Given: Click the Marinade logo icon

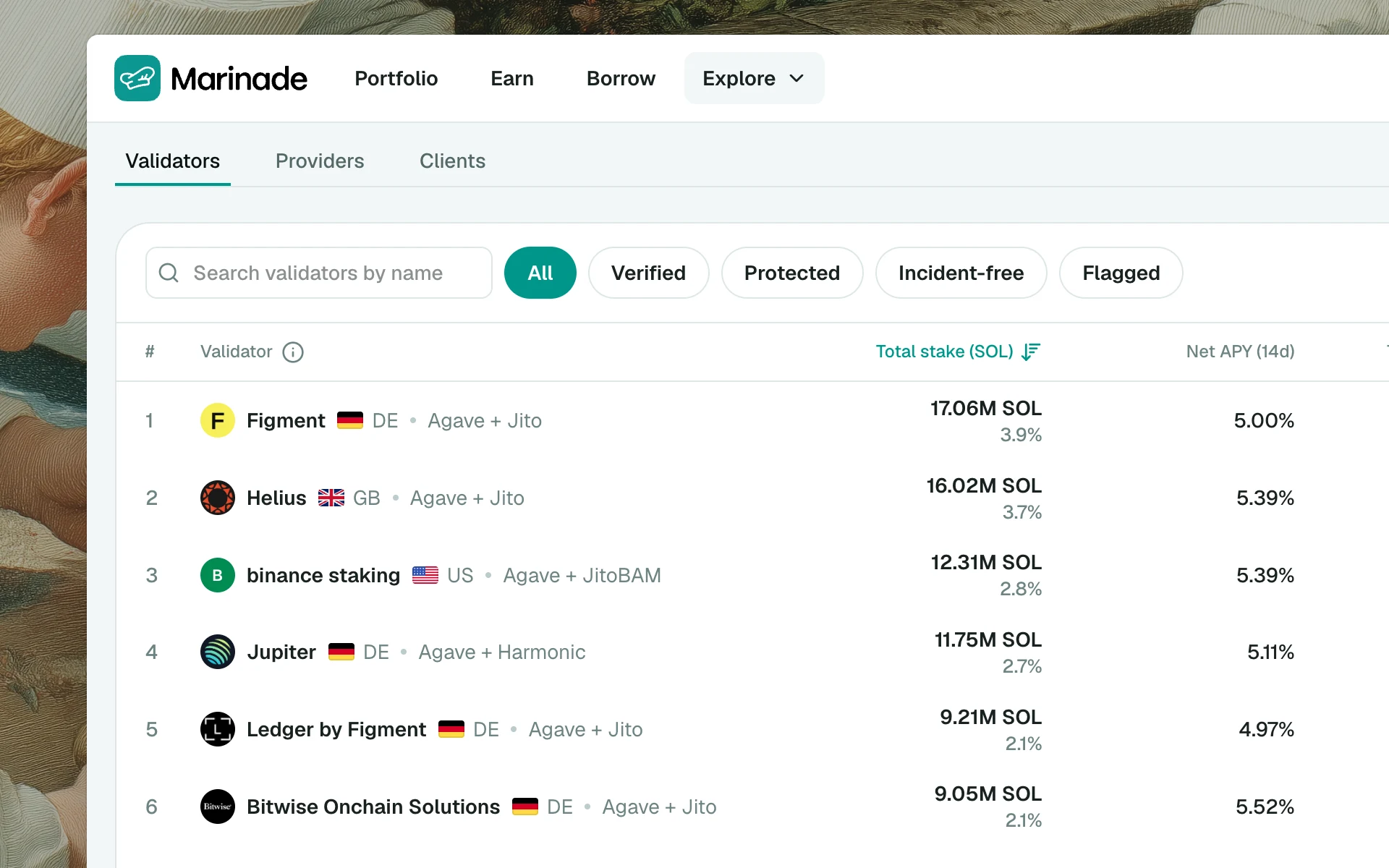Looking at the screenshot, I should pyautogui.click(x=137, y=78).
